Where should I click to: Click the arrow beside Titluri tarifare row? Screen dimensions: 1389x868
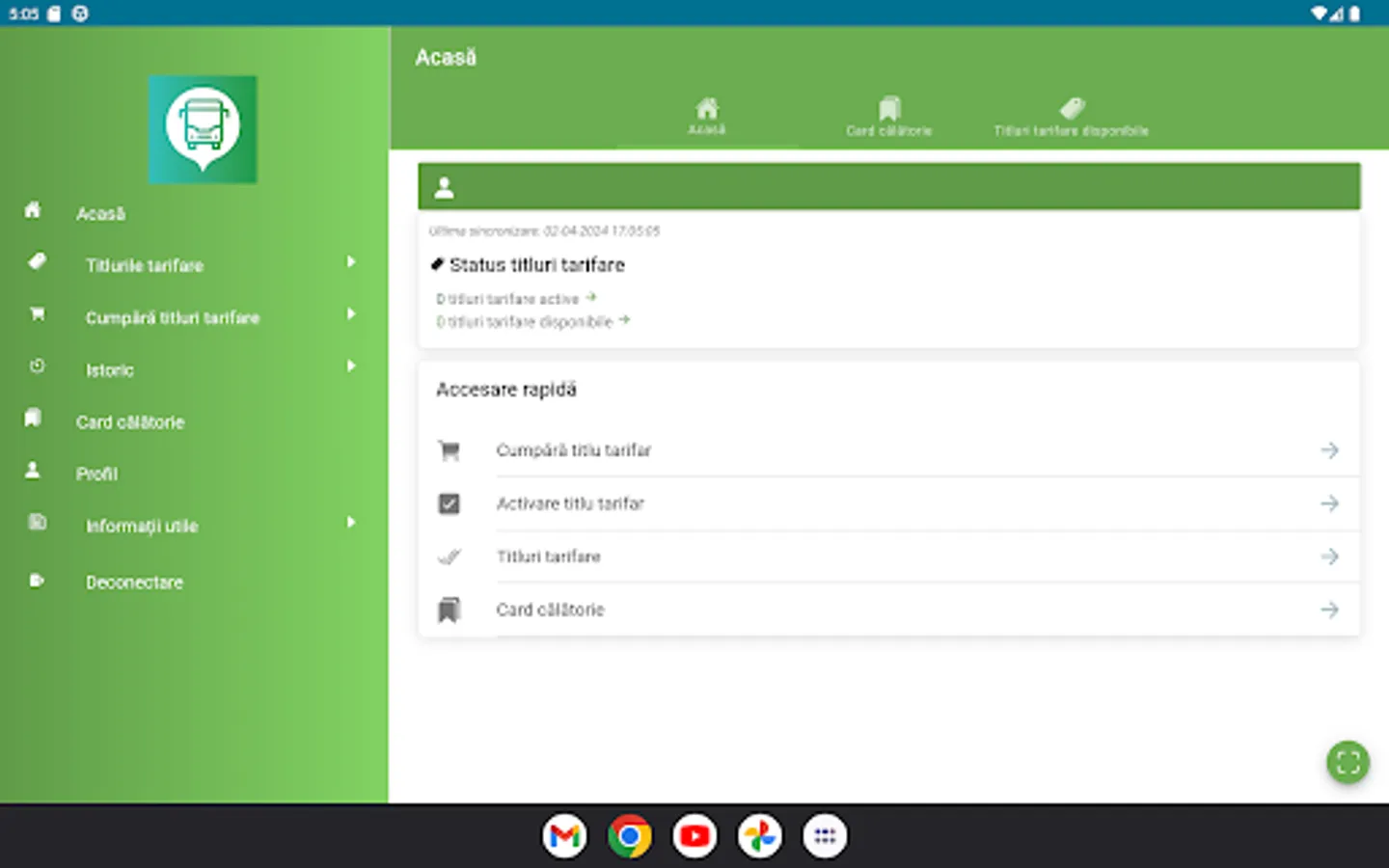point(1329,556)
